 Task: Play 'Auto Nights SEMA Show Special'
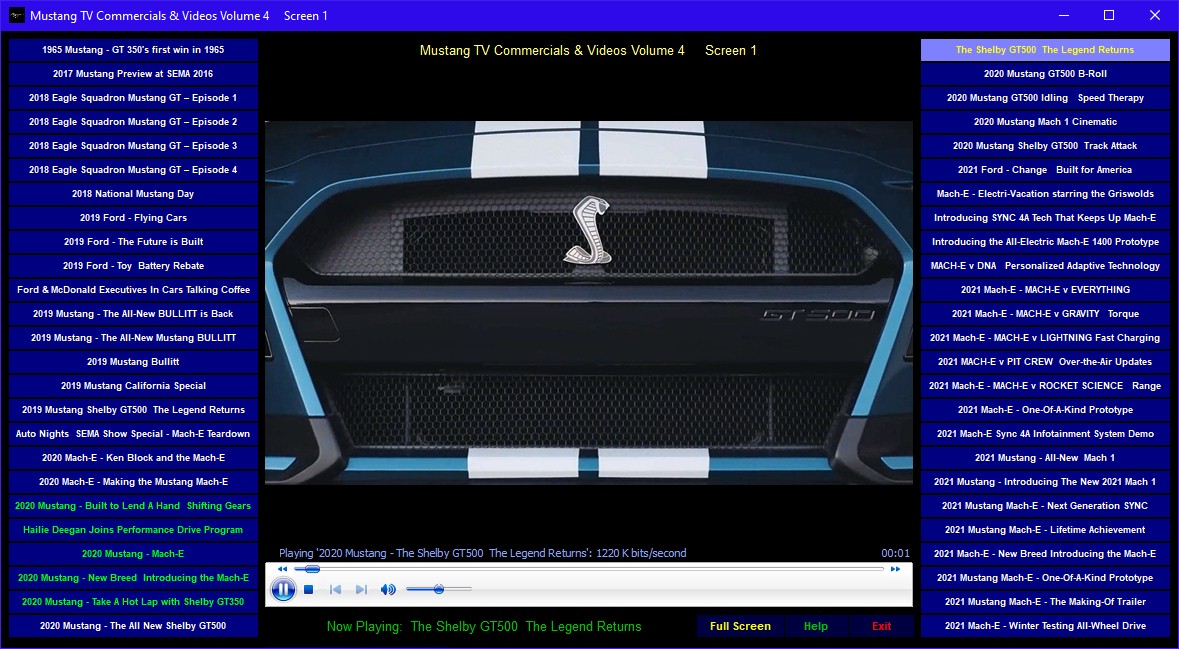[x=133, y=434]
